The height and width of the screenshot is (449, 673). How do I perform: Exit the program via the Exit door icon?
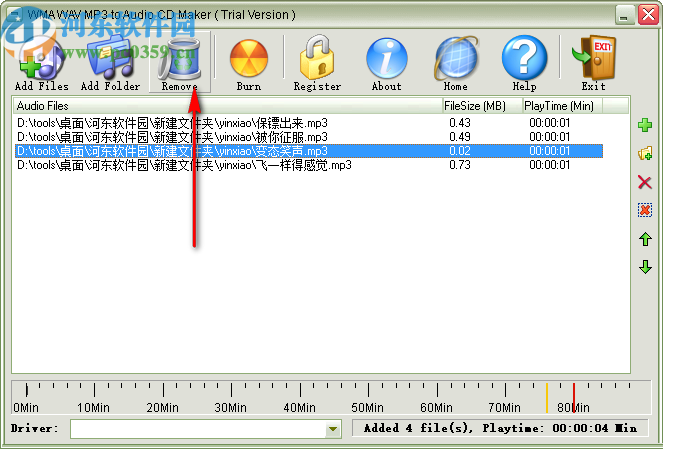[x=594, y=63]
